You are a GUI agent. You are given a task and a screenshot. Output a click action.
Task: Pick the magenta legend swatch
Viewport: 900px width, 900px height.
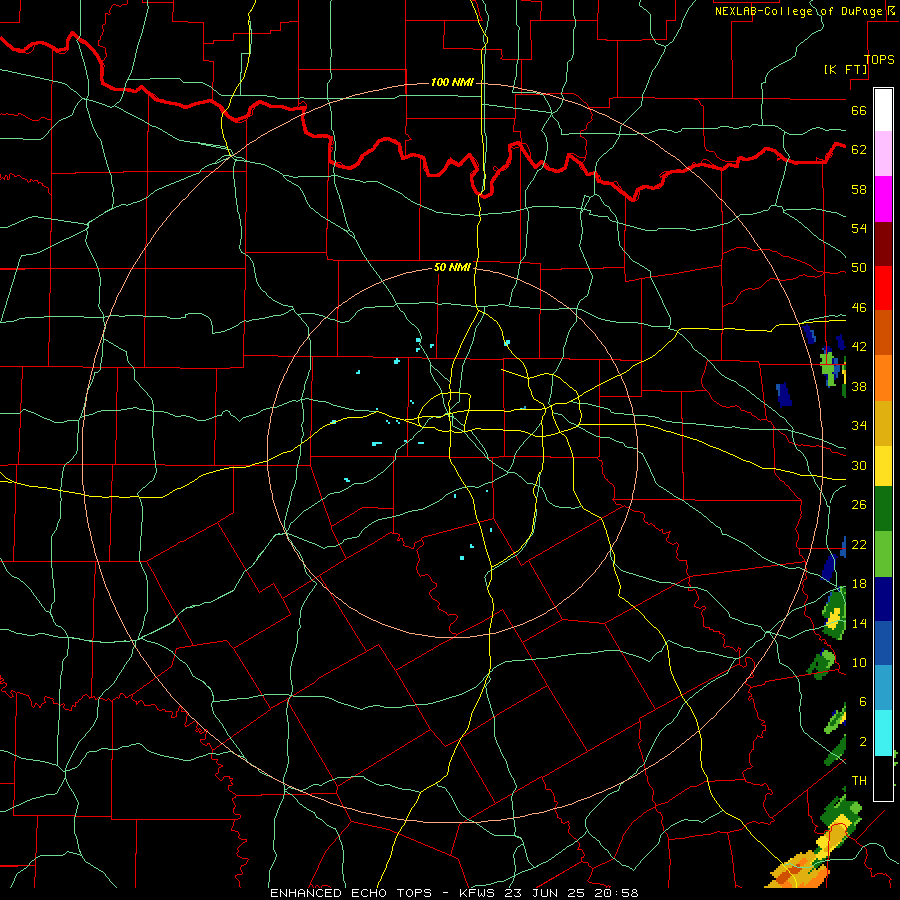point(883,199)
